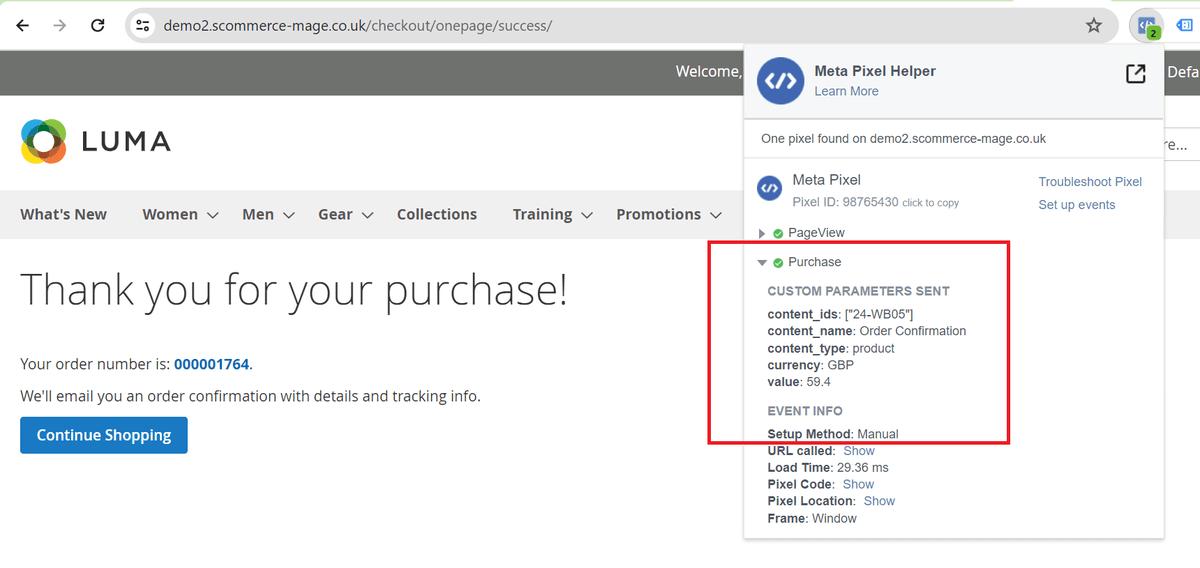Open the What's New menu item
The width and height of the screenshot is (1200, 568).
[x=63, y=214]
